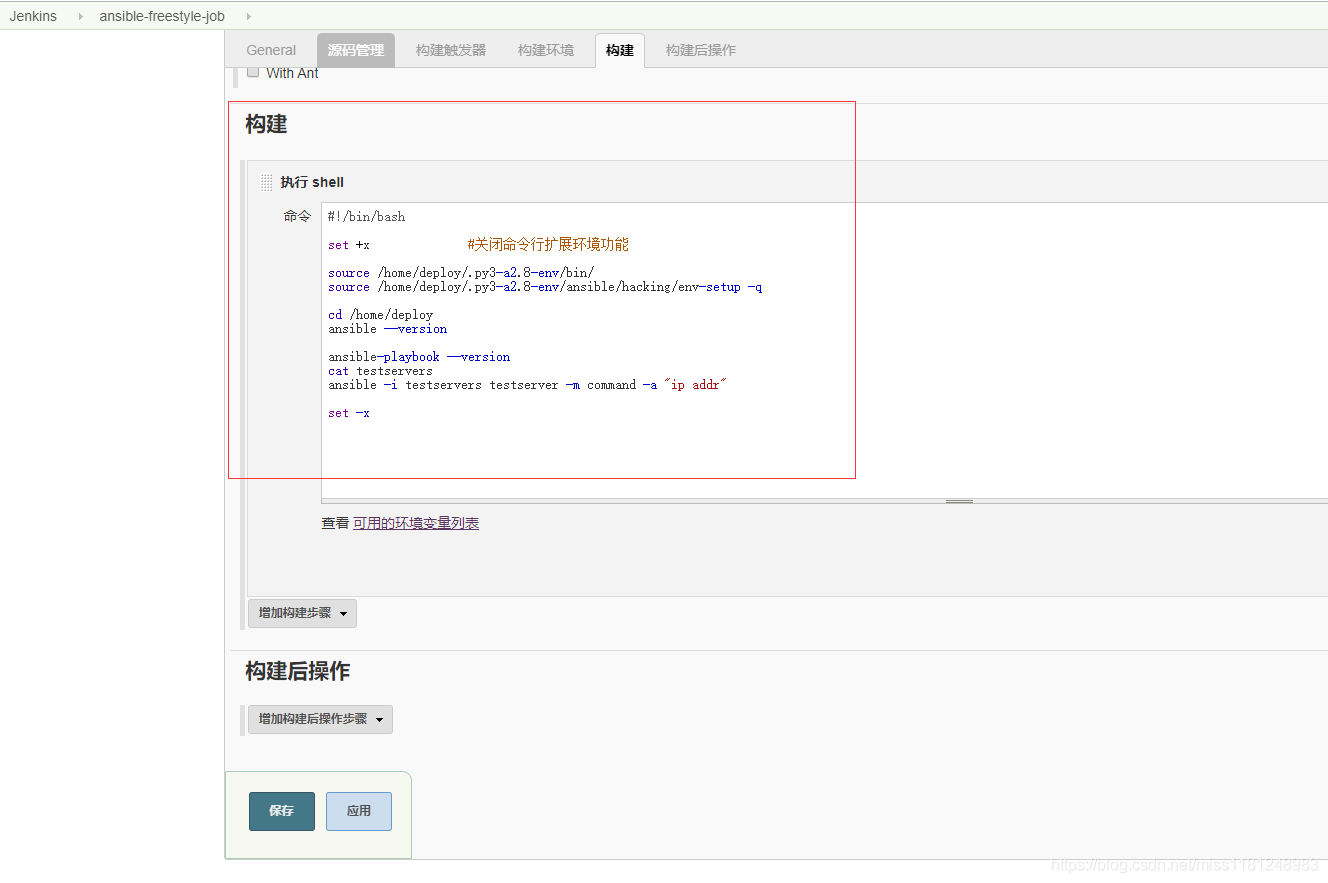The width and height of the screenshot is (1328, 883).
Task: Select the 构建 tab
Action: pyautogui.click(x=620, y=50)
